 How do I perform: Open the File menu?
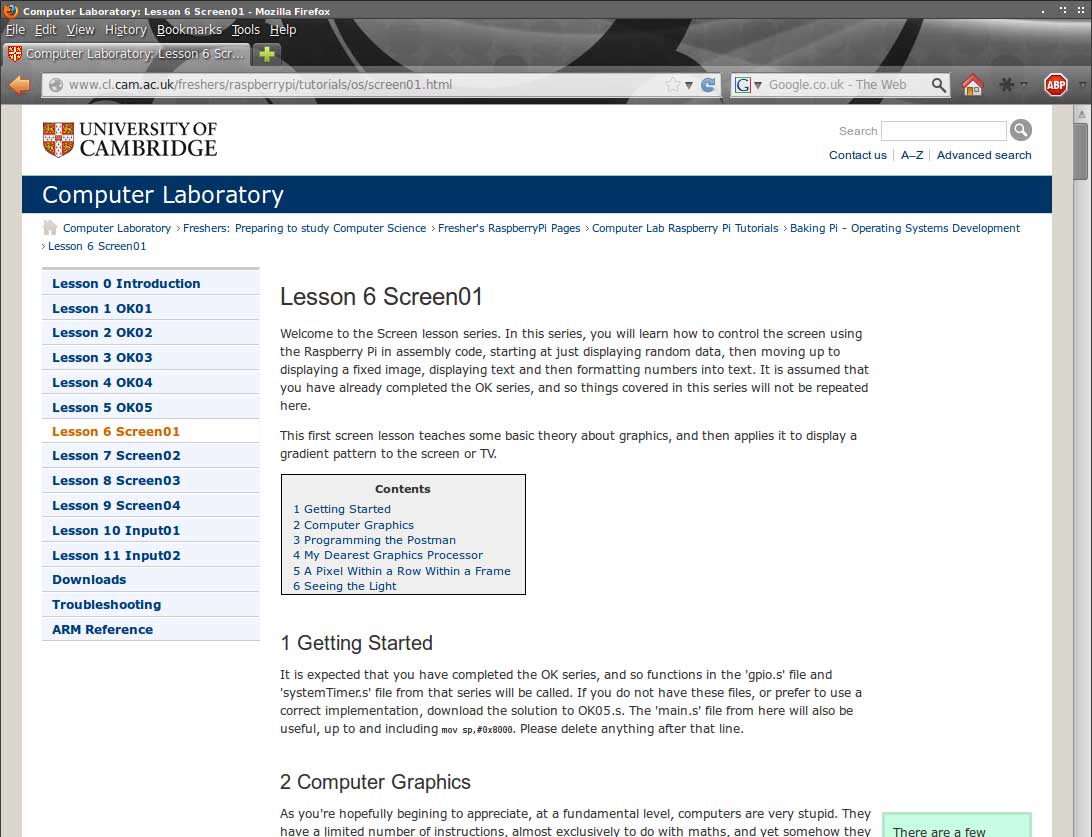[x=15, y=30]
